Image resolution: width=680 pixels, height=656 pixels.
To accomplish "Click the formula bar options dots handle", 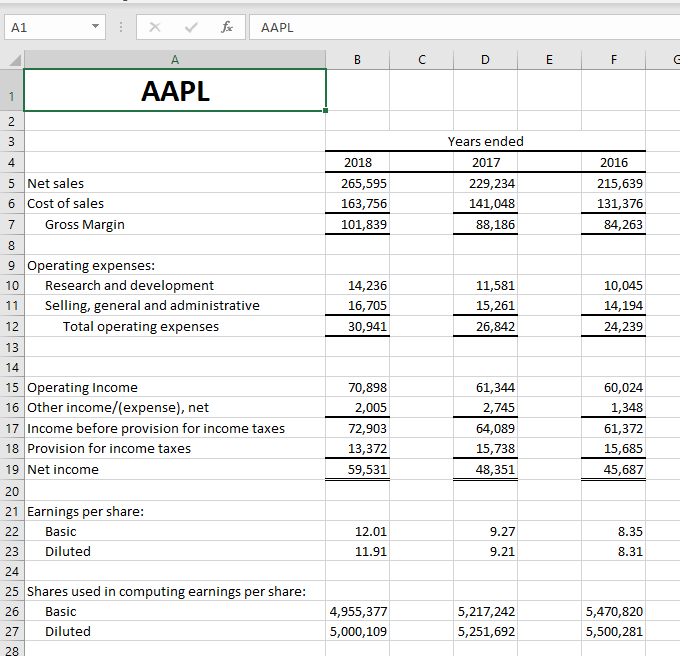I will click(x=121, y=27).
